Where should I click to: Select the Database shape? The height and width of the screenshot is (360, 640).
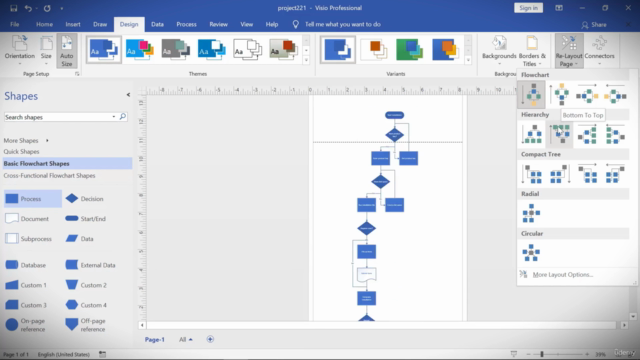point(26,265)
